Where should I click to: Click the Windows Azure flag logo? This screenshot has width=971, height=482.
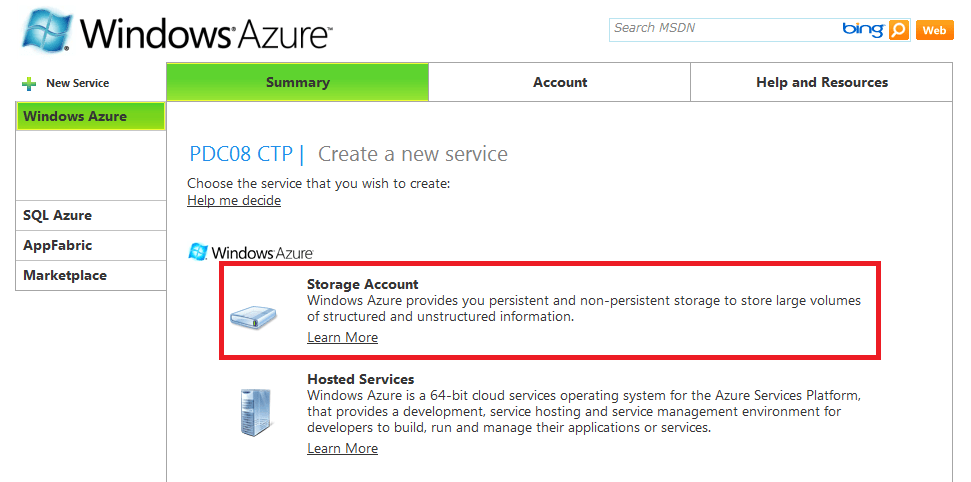point(47,29)
